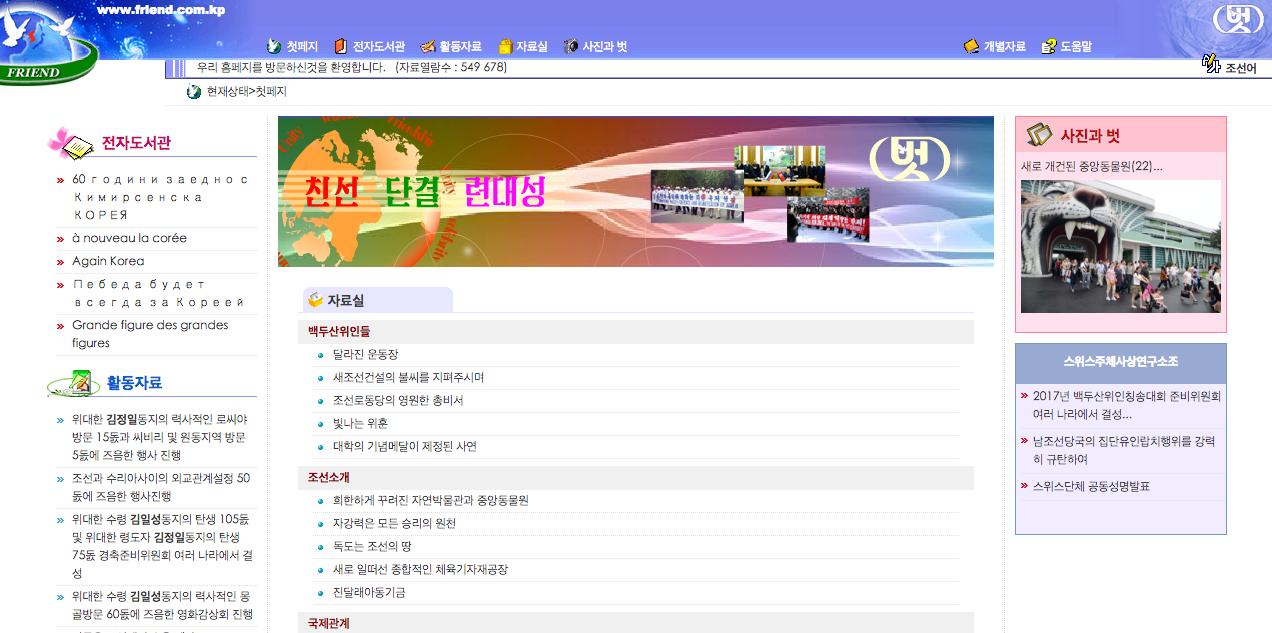The width and height of the screenshot is (1272, 633).
Task: Open 조선과 수리아사이의 외교관계설정 50돐 article
Action: (161, 487)
